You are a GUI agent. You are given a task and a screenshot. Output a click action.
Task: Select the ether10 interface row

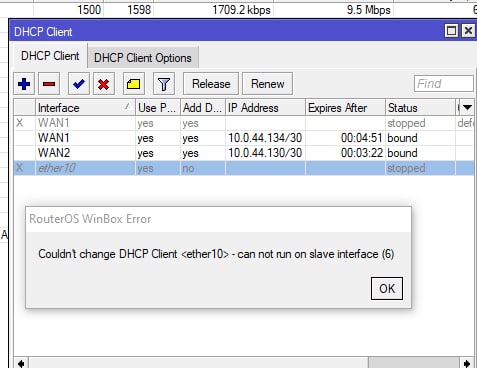[244, 168]
